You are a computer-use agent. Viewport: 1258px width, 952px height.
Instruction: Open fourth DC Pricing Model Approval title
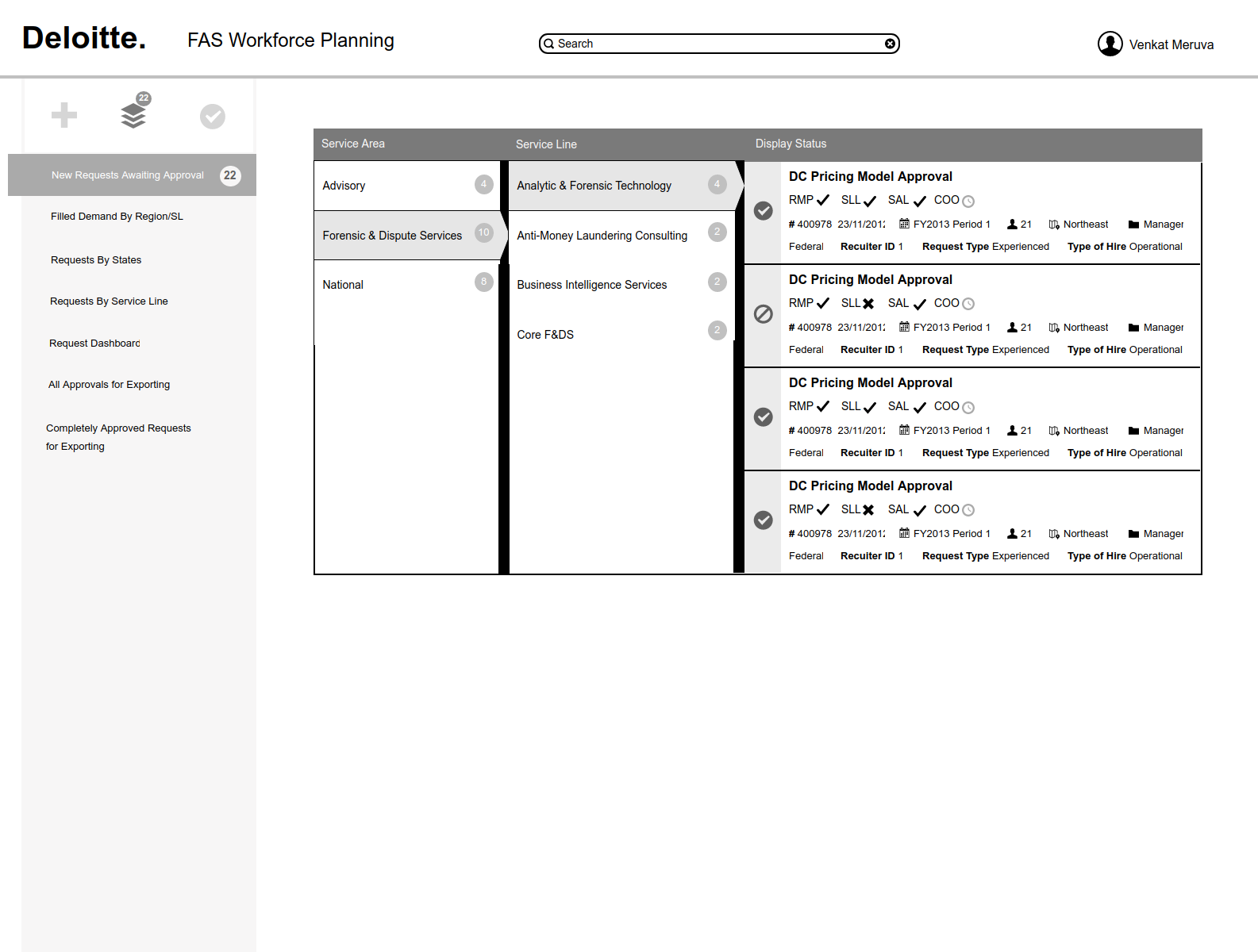[x=871, y=486]
